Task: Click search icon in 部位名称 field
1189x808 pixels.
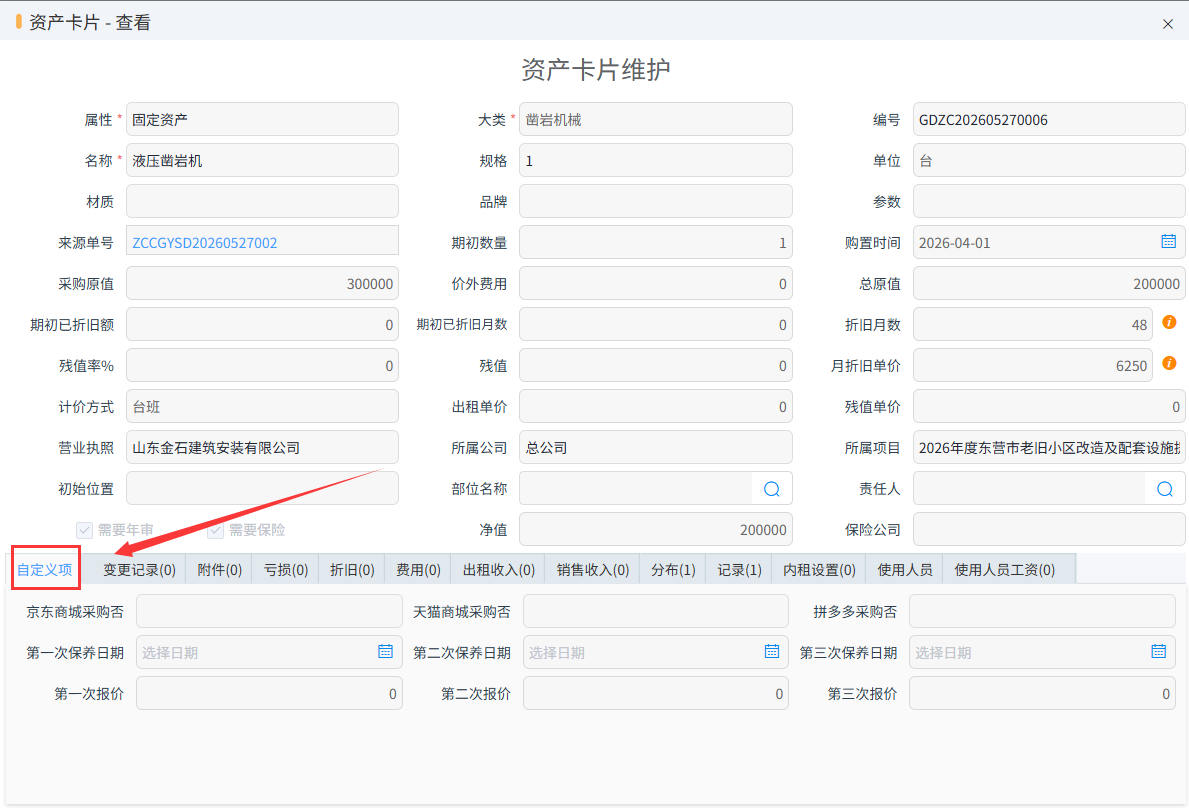Action: [x=772, y=489]
